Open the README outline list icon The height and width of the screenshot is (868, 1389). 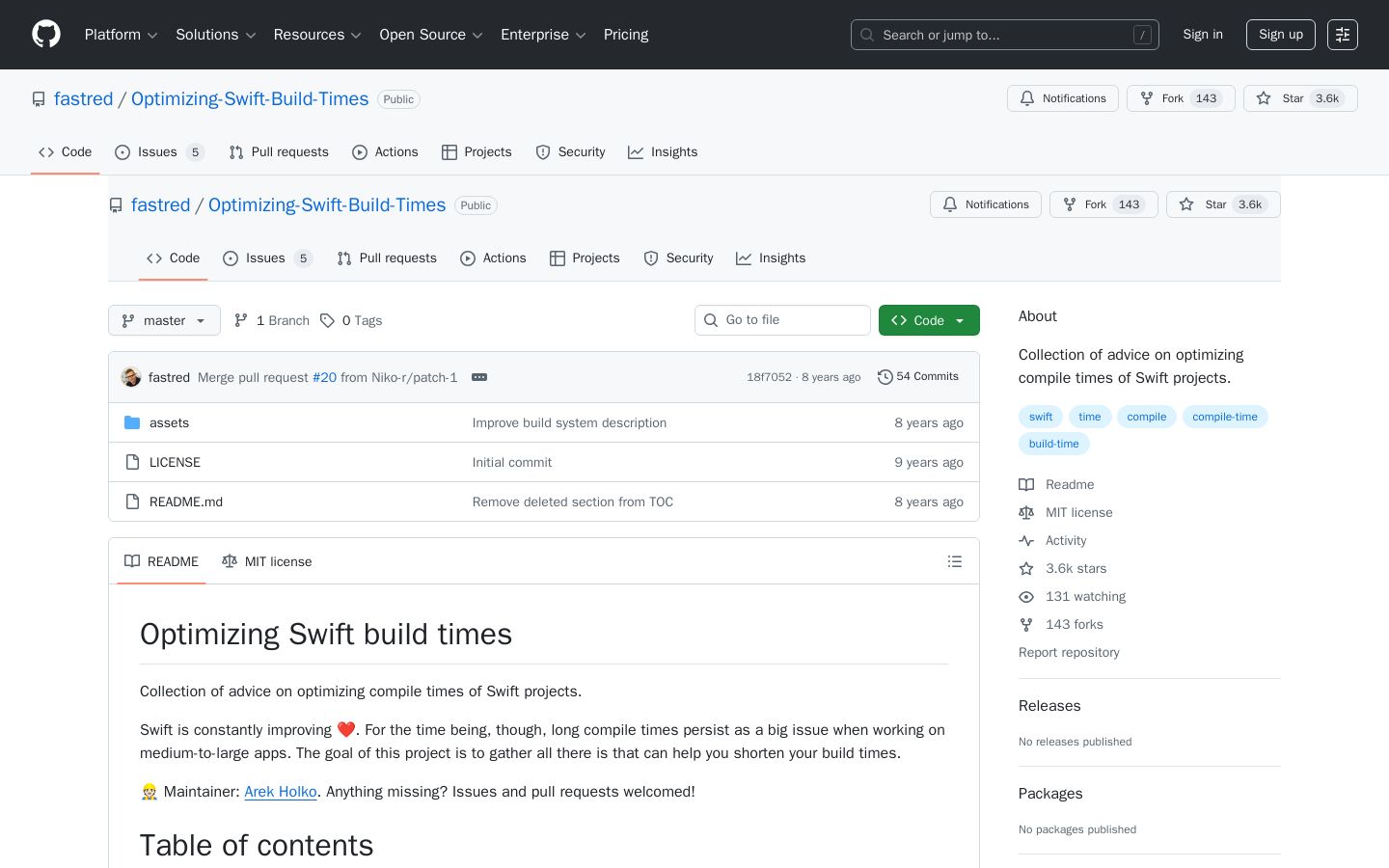click(x=955, y=561)
